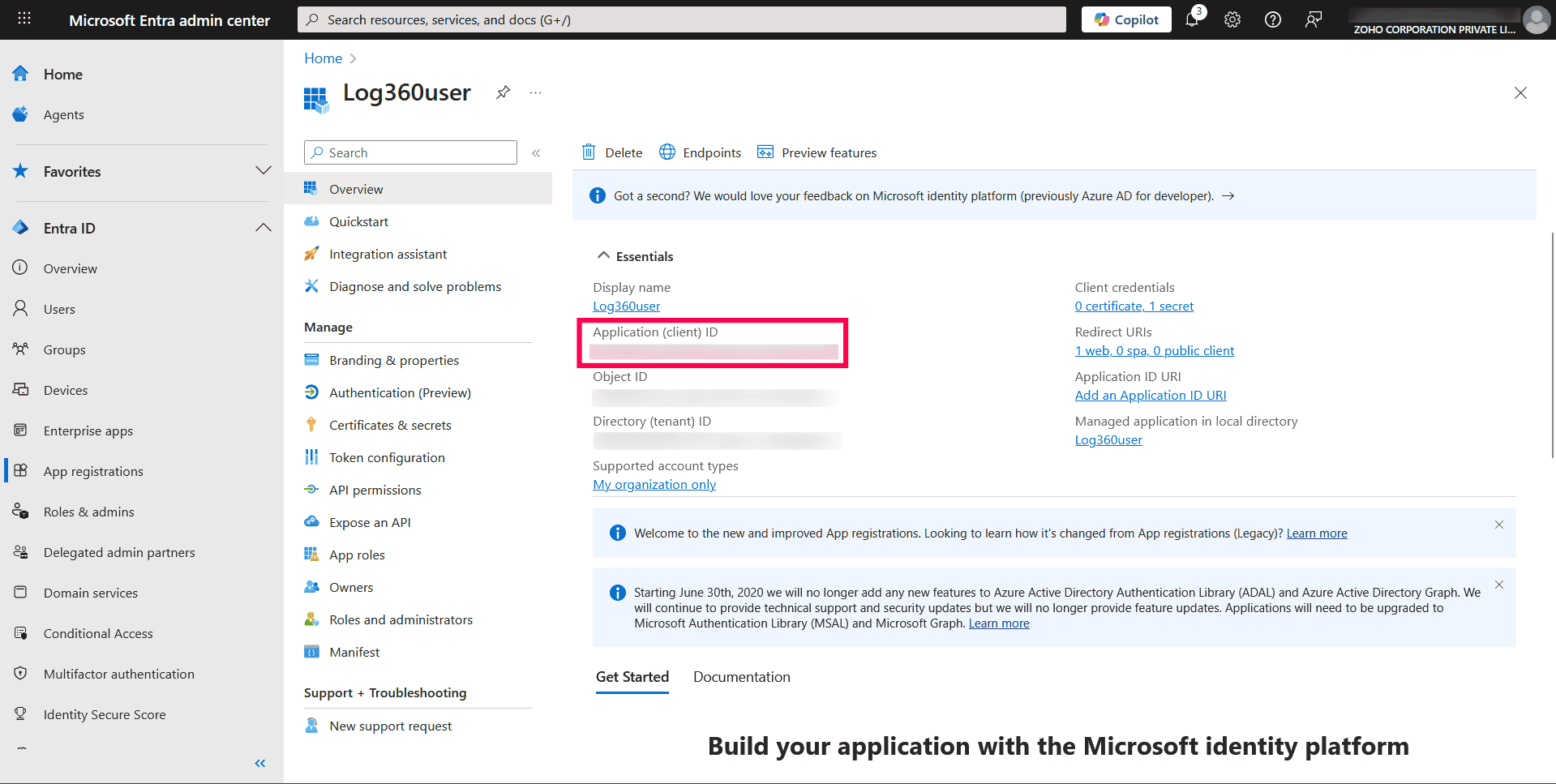Click Add an Application ID URI
This screenshot has height=784, width=1556.
pos(1150,395)
